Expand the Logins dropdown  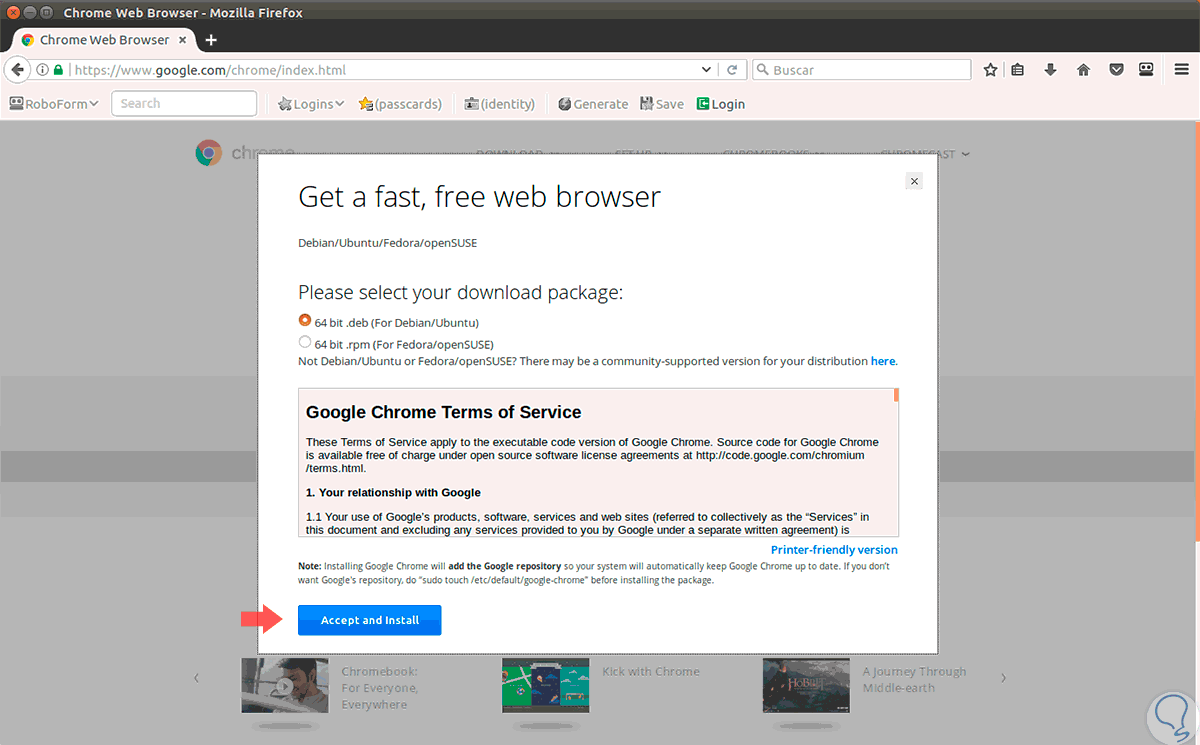click(311, 104)
